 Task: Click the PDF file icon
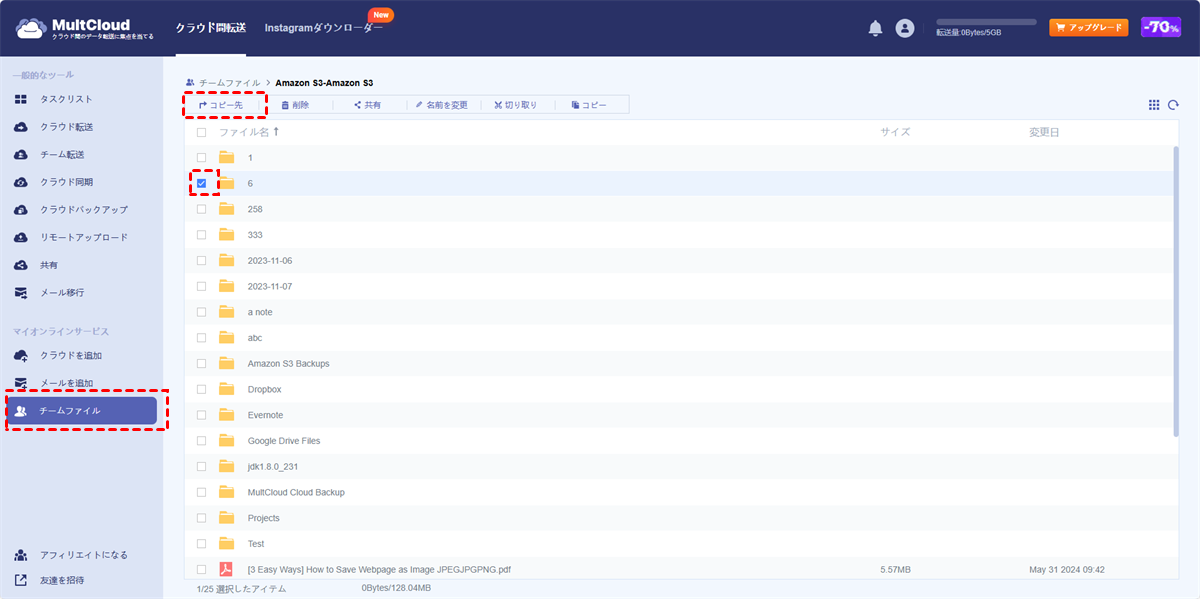click(x=227, y=570)
